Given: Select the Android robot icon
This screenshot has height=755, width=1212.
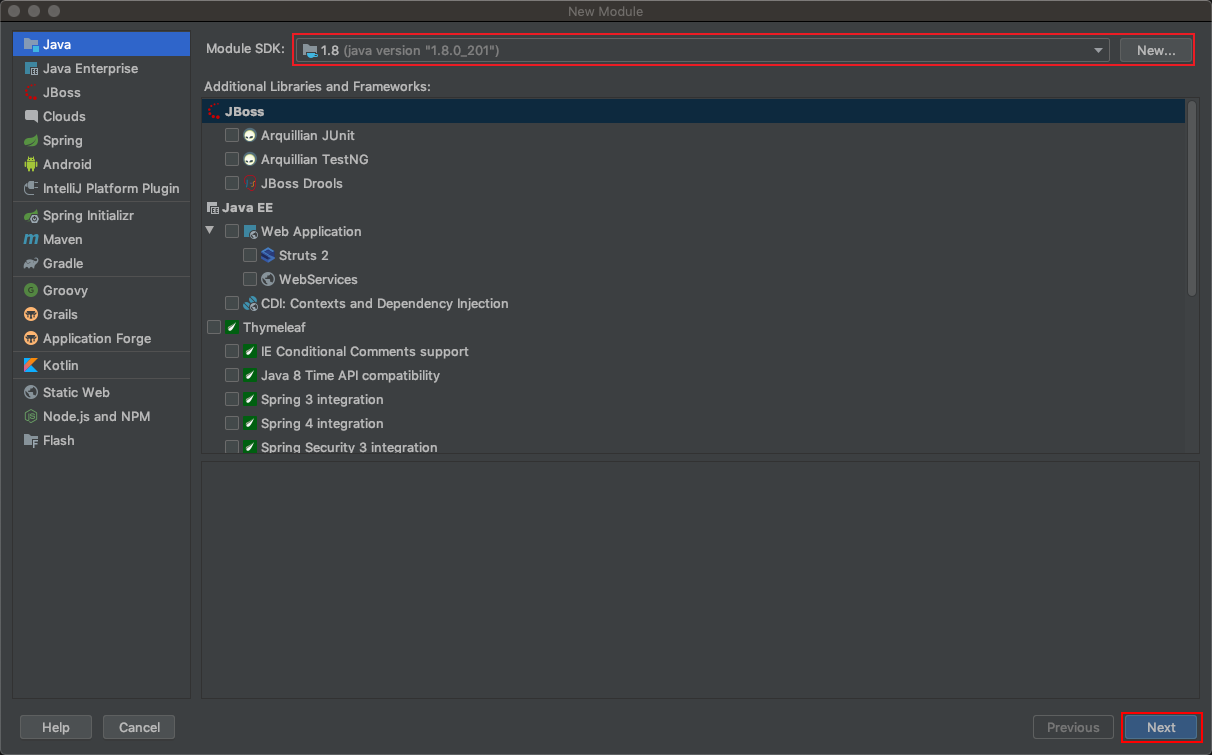Looking at the screenshot, I should (31, 164).
